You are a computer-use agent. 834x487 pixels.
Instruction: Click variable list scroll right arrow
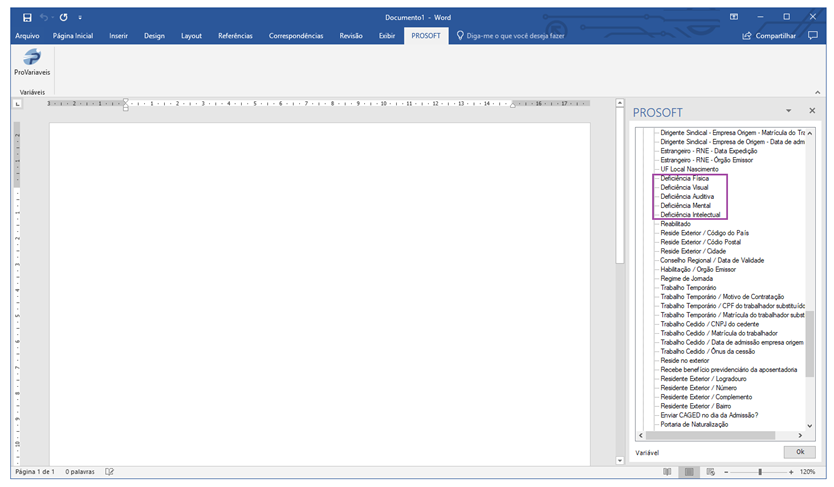tap(800, 435)
